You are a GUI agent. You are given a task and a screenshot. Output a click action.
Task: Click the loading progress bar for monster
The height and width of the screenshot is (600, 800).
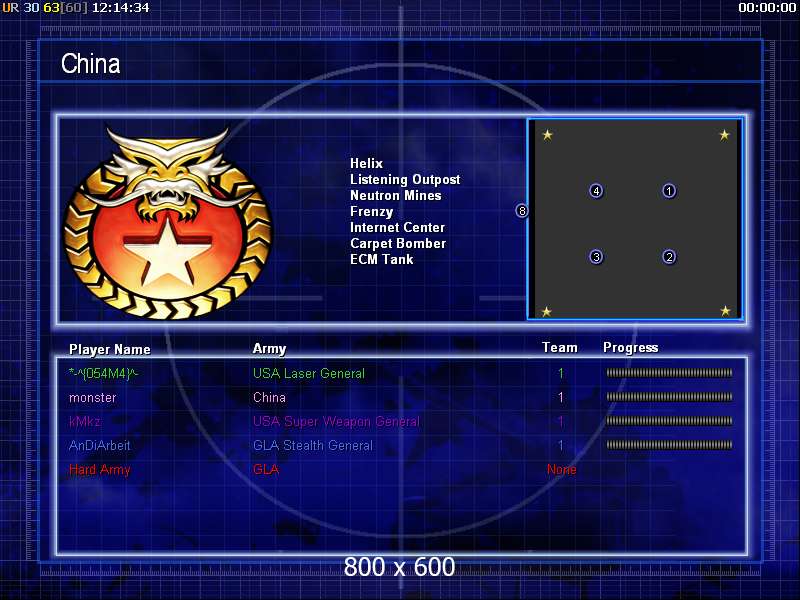pos(669,397)
